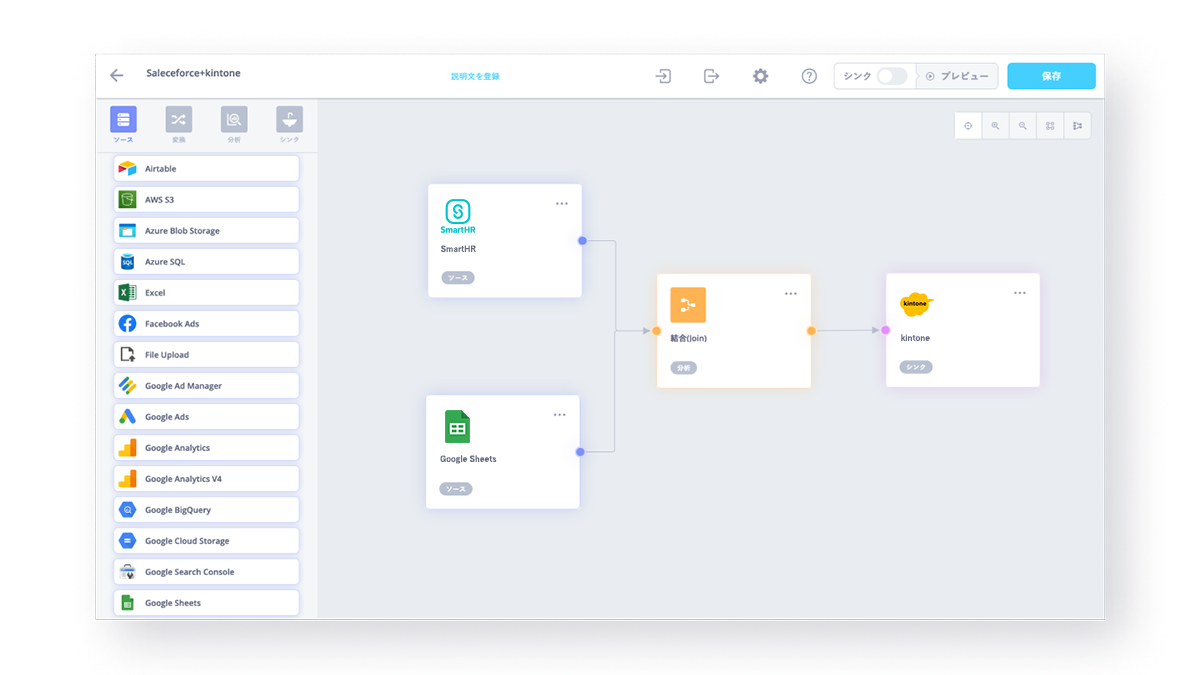Select Excel in the source list
Image resolution: width=1200 pixels, height=675 pixels.
(x=206, y=292)
